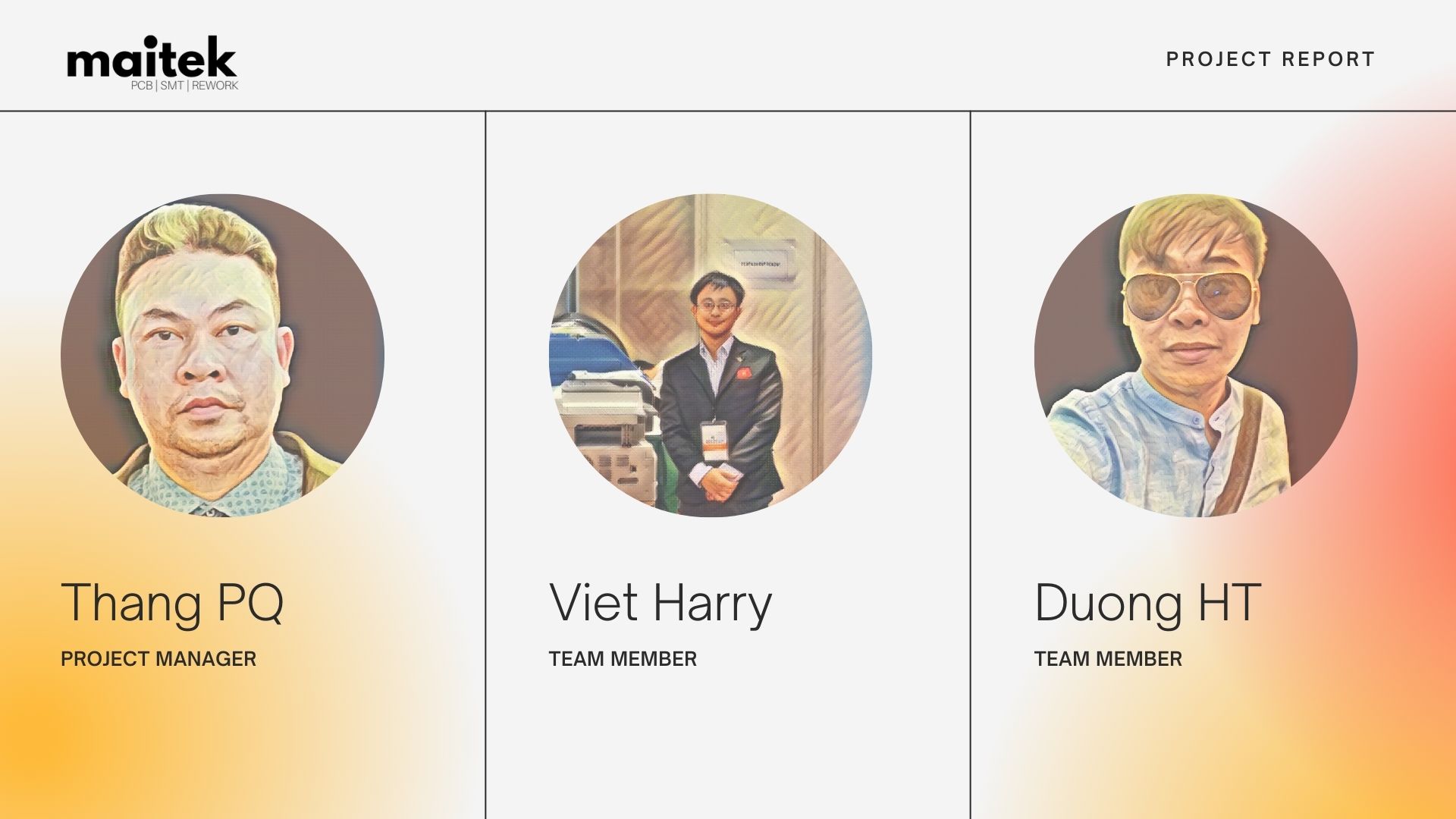Click the red pocket square on Viet Harry's suit
This screenshot has height=819, width=1456.
tap(742, 372)
